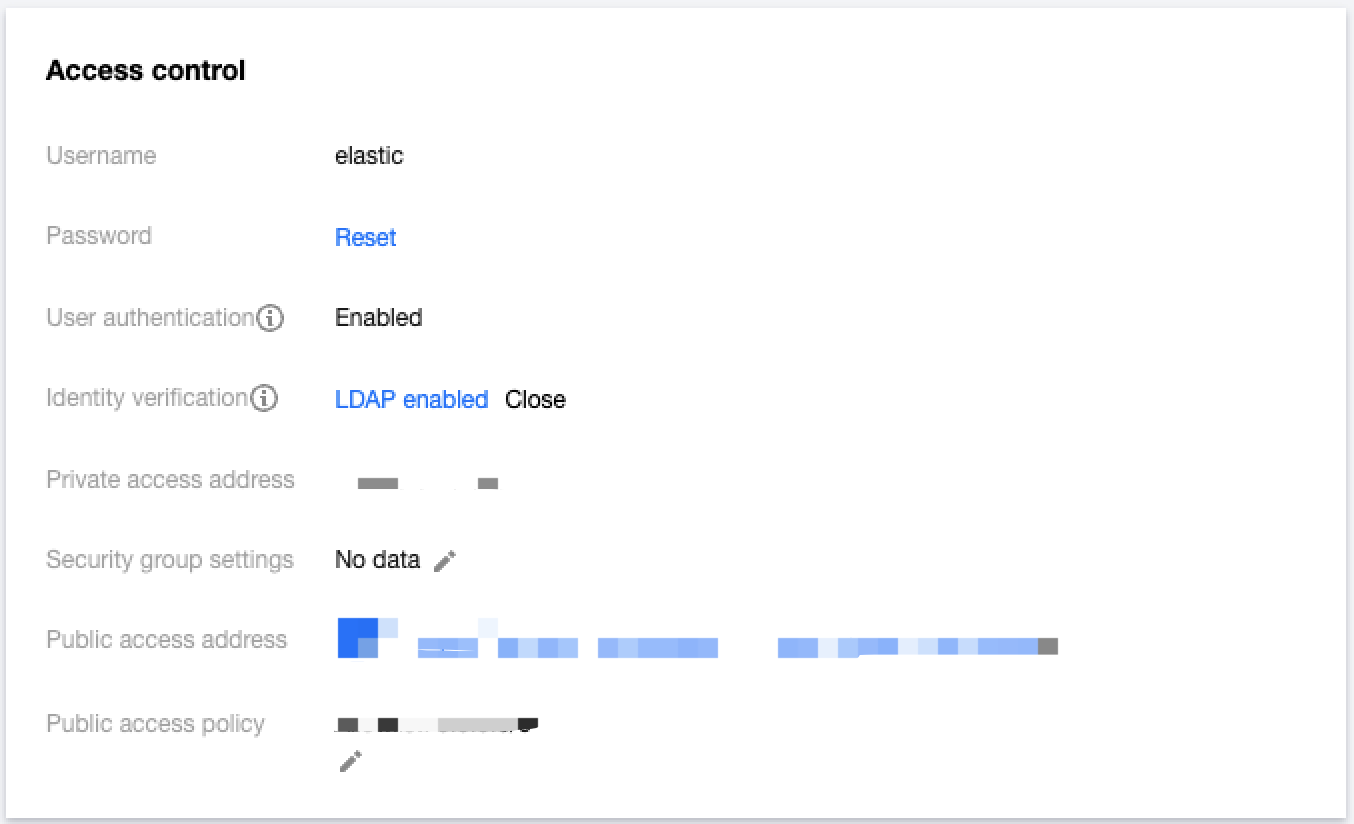Image resolution: width=1354 pixels, height=824 pixels.
Task: Click the Private access address value
Action: point(428,483)
